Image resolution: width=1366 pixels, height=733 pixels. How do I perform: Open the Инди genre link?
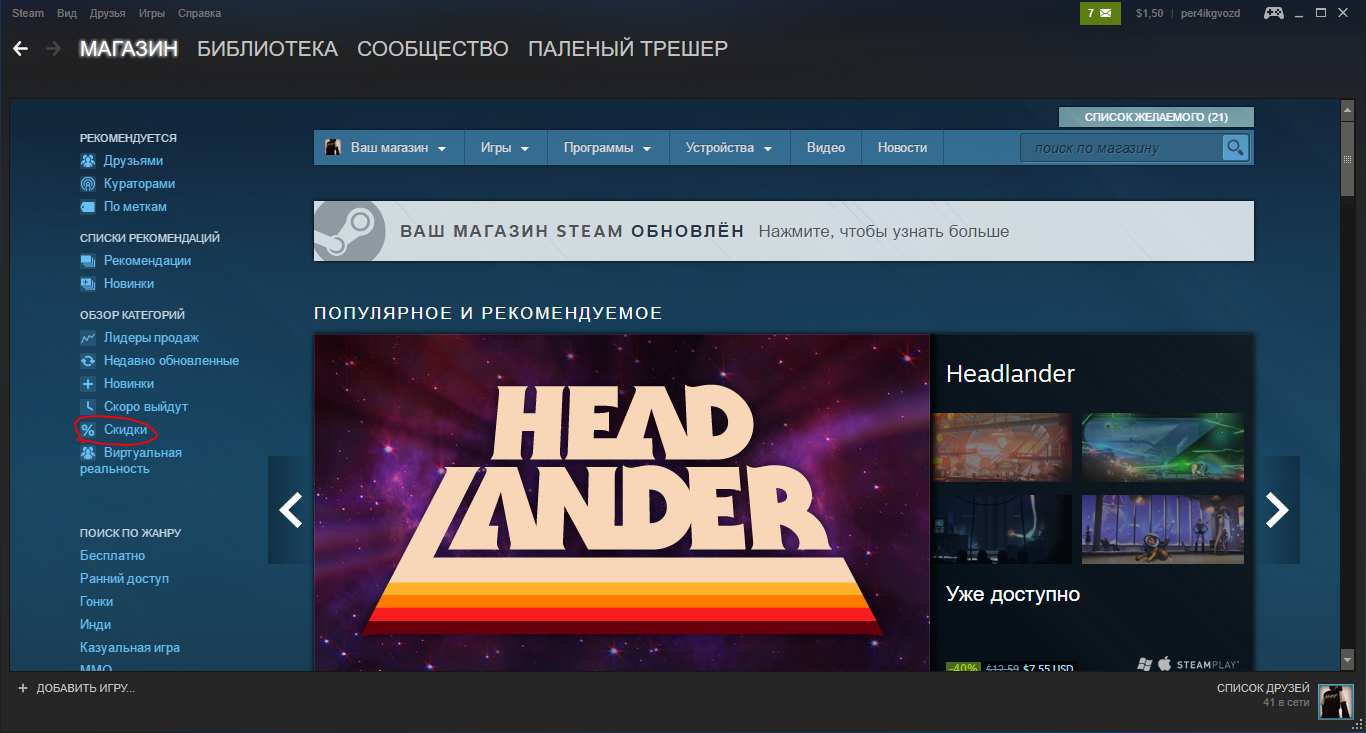click(x=95, y=625)
